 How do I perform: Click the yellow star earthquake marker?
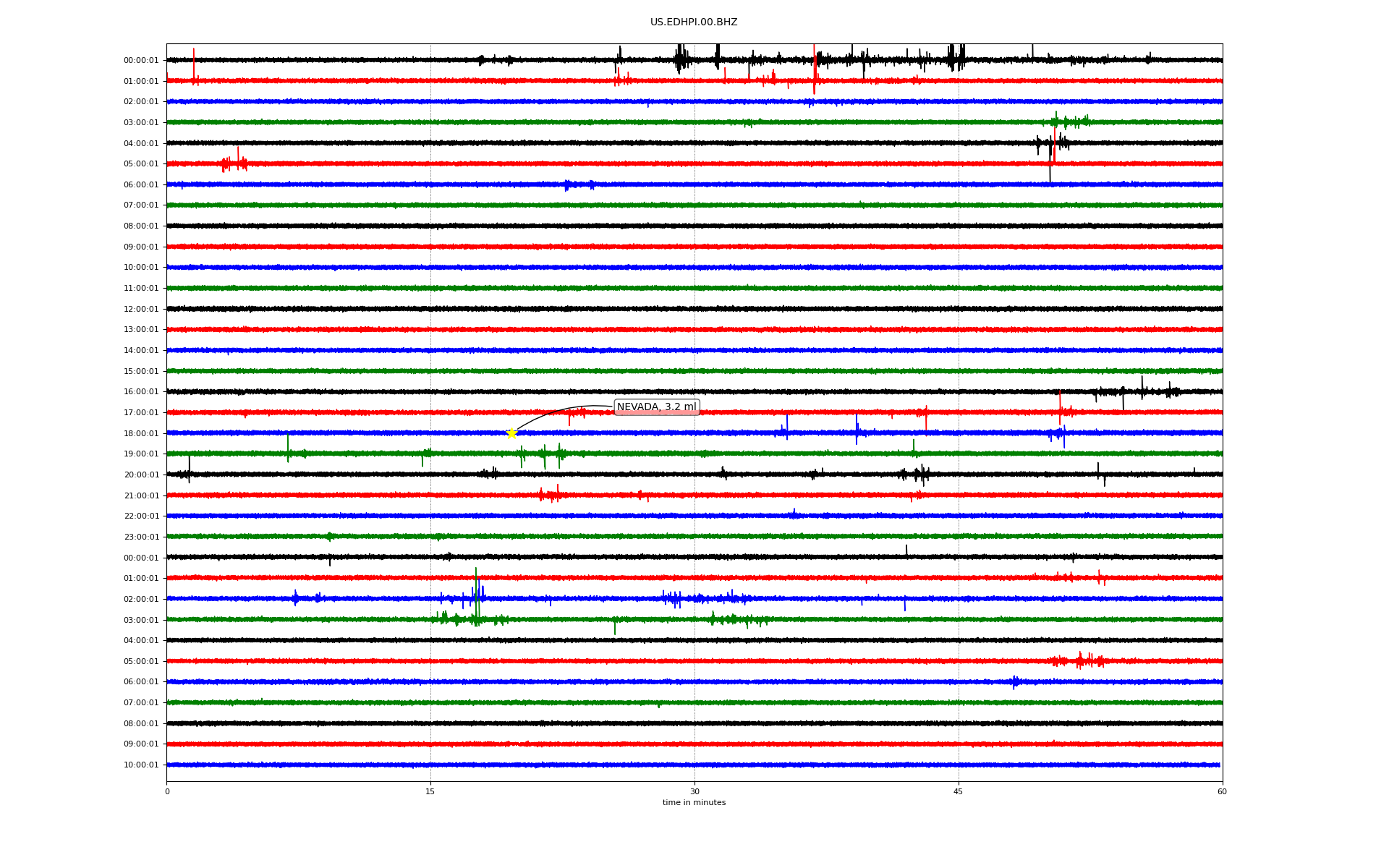coord(511,433)
